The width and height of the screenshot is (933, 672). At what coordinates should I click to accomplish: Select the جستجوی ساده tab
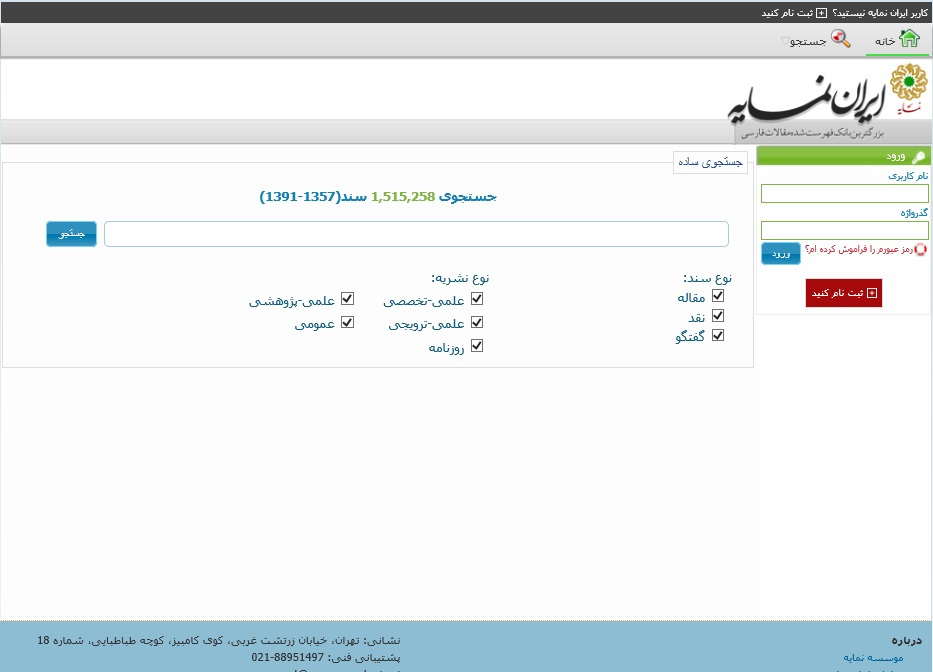(710, 162)
